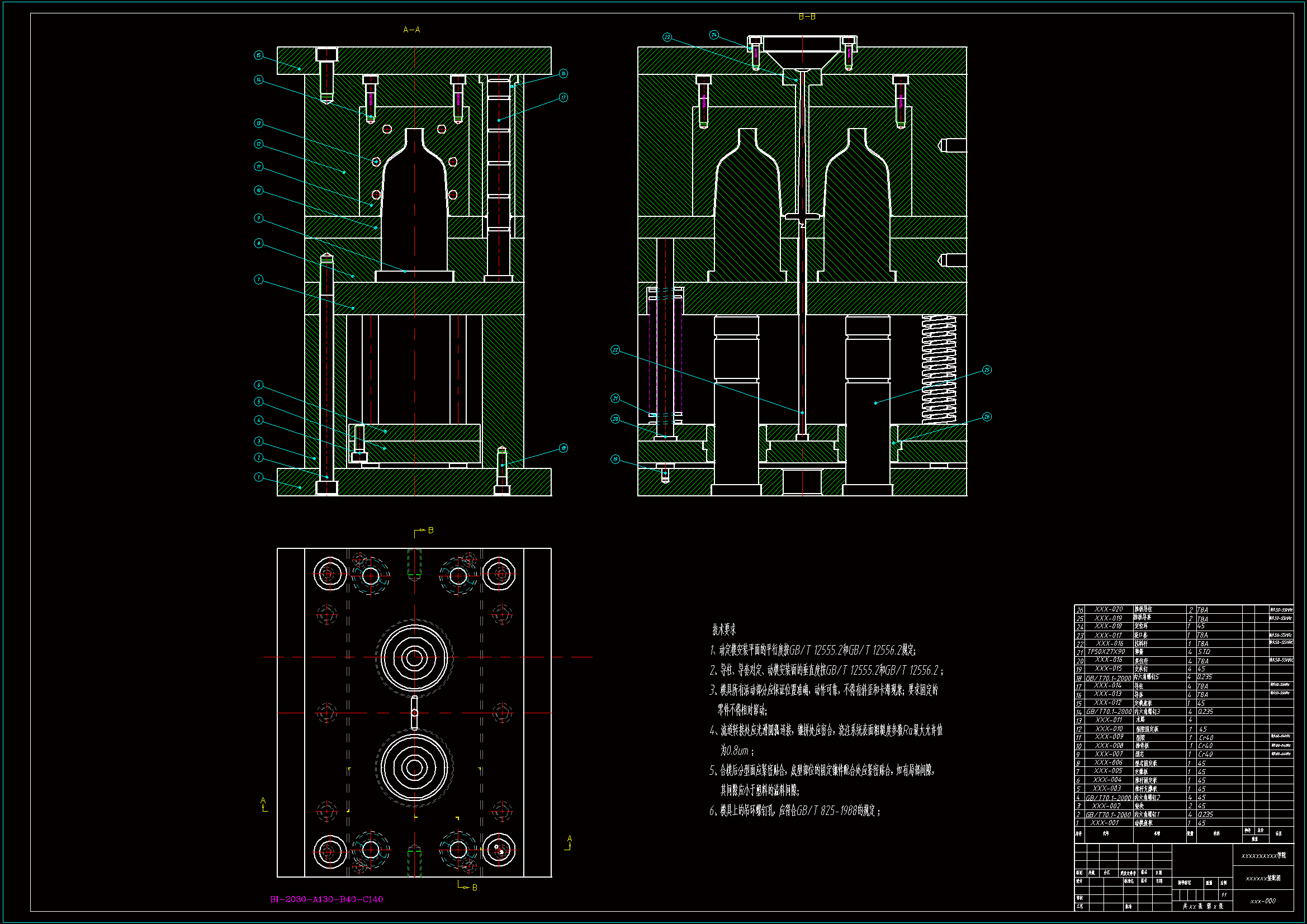Select parts list row 21 TF50X27X90
This screenshot has height=924, width=1307.
point(1106,652)
